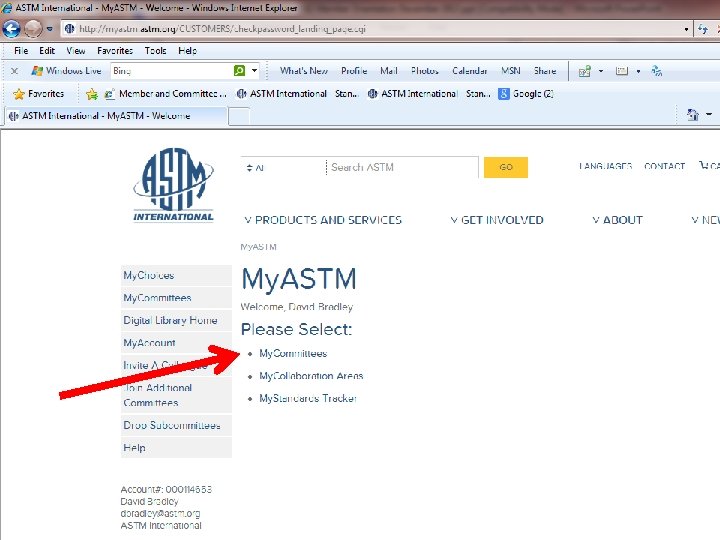Expand the GET INVOLVED menu
Screen dimensions: 720x540
tap(497, 220)
